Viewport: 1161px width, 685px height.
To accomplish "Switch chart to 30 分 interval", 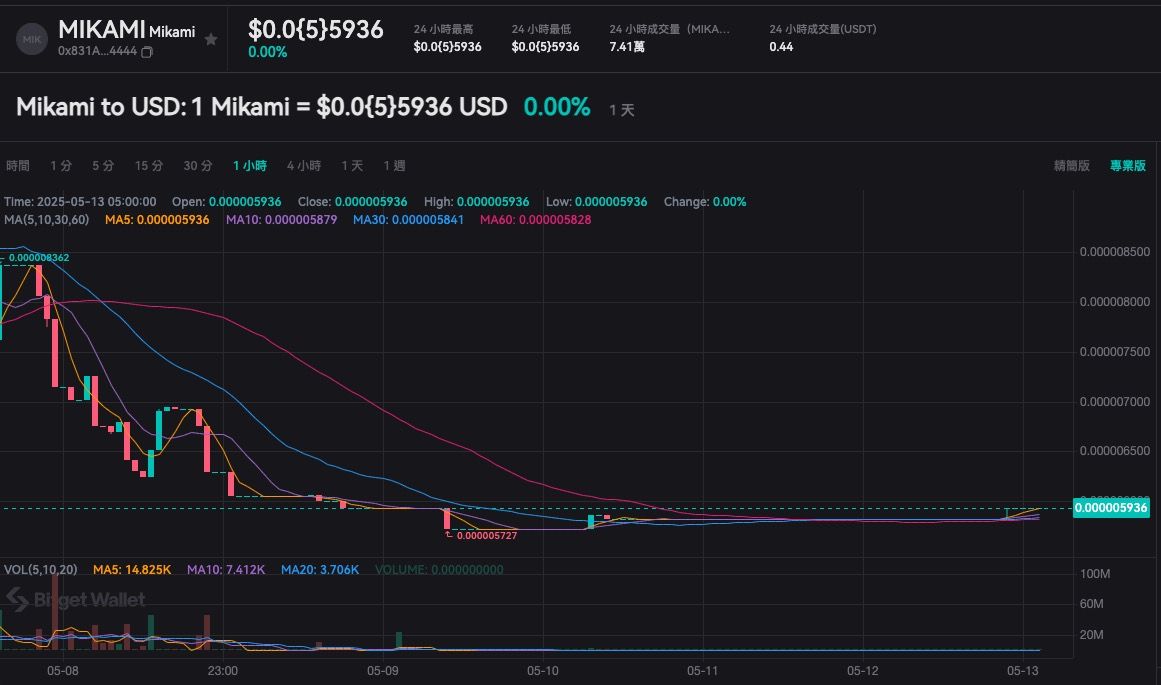I will (x=198, y=166).
